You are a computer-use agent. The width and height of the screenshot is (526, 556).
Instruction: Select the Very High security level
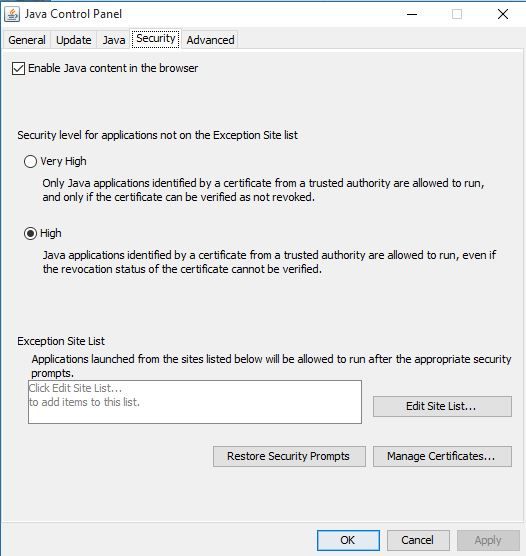point(31,161)
